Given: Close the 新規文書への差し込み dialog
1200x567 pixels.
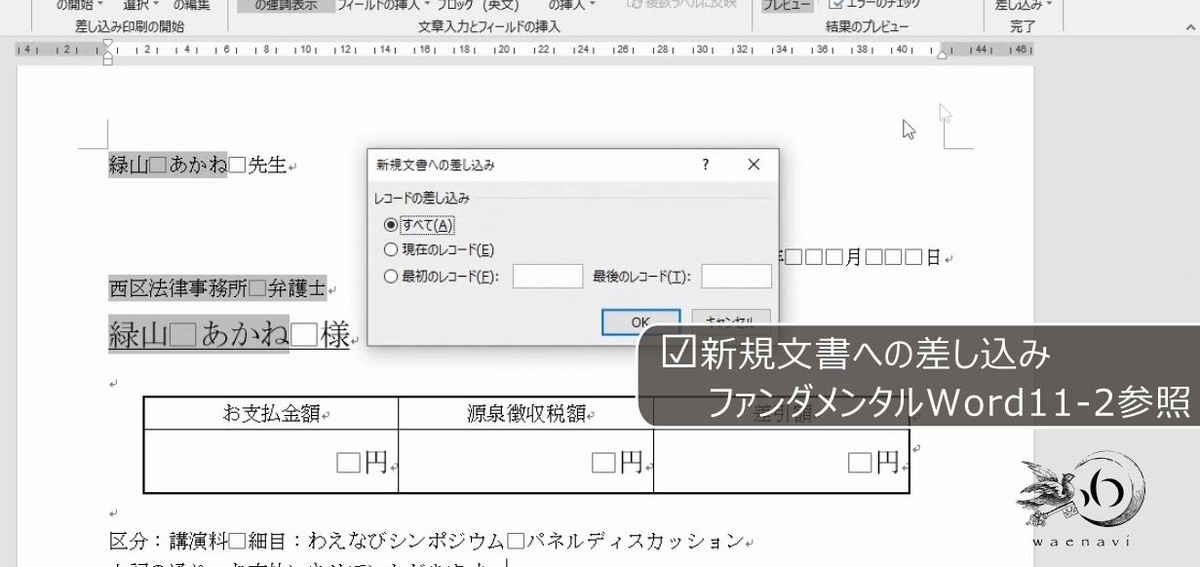Looking at the screenshot, I should coord(753,164).
